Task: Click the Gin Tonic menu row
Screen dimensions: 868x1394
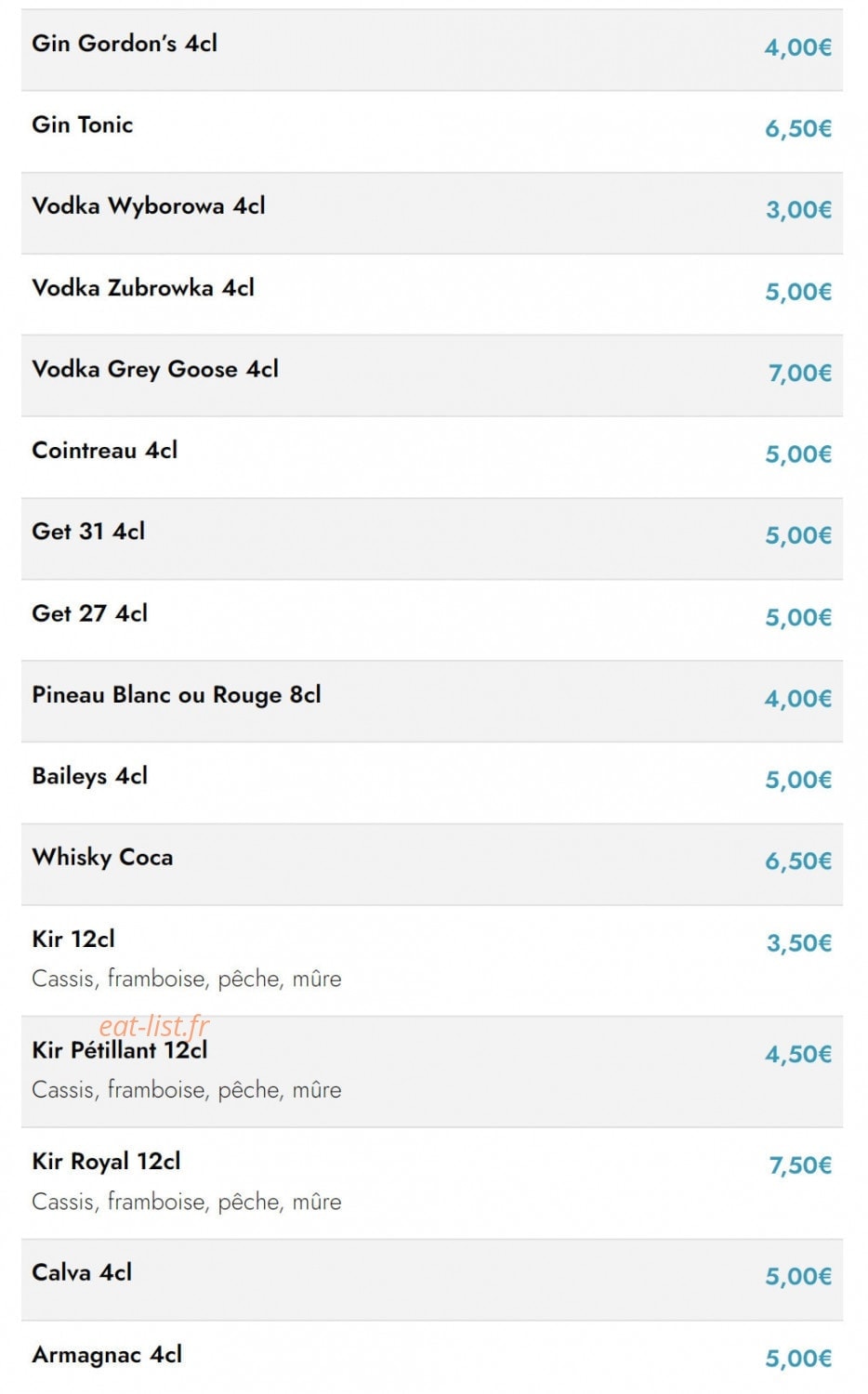Action: [432, 131]
